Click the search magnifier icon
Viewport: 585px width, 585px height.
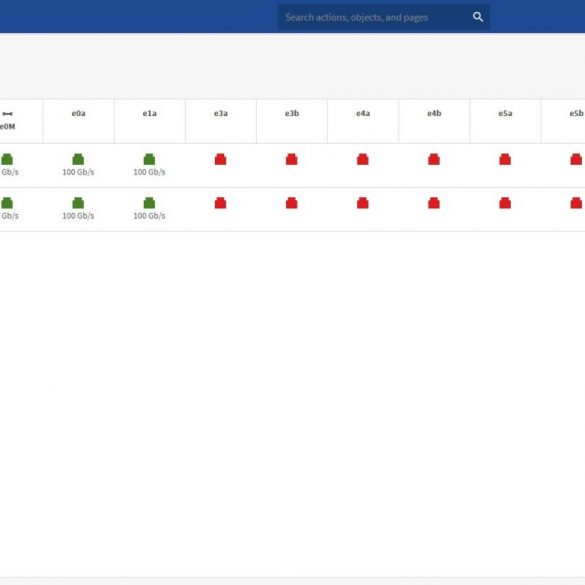coord(478,17)
